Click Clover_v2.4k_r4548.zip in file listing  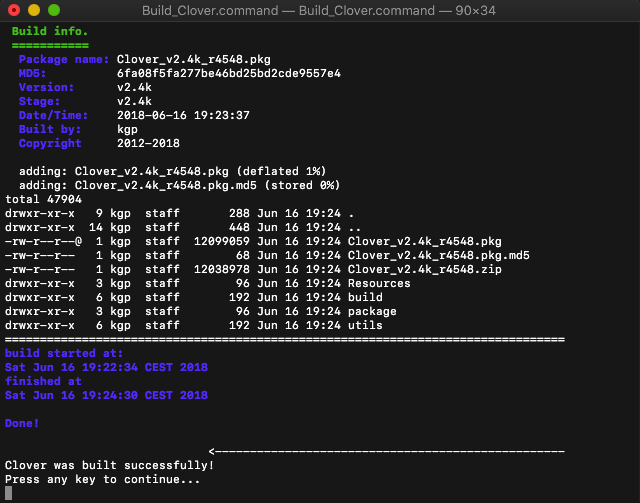(x=424, y=269)
